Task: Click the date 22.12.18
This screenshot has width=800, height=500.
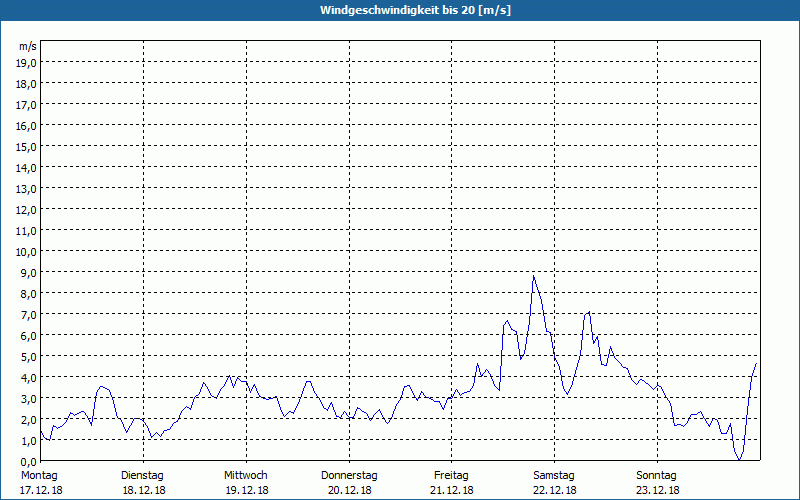Action: [x=555, y=490]
